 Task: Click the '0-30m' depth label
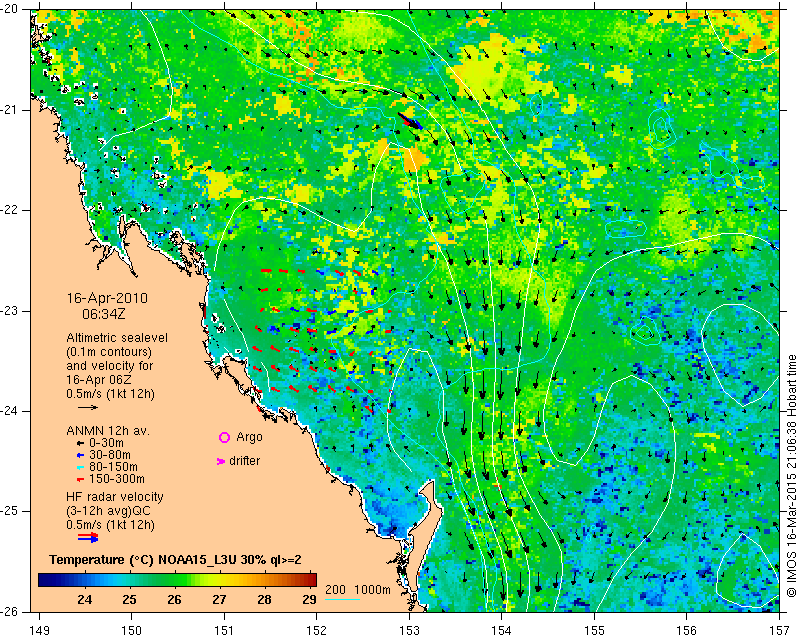[x=106, y=443]
